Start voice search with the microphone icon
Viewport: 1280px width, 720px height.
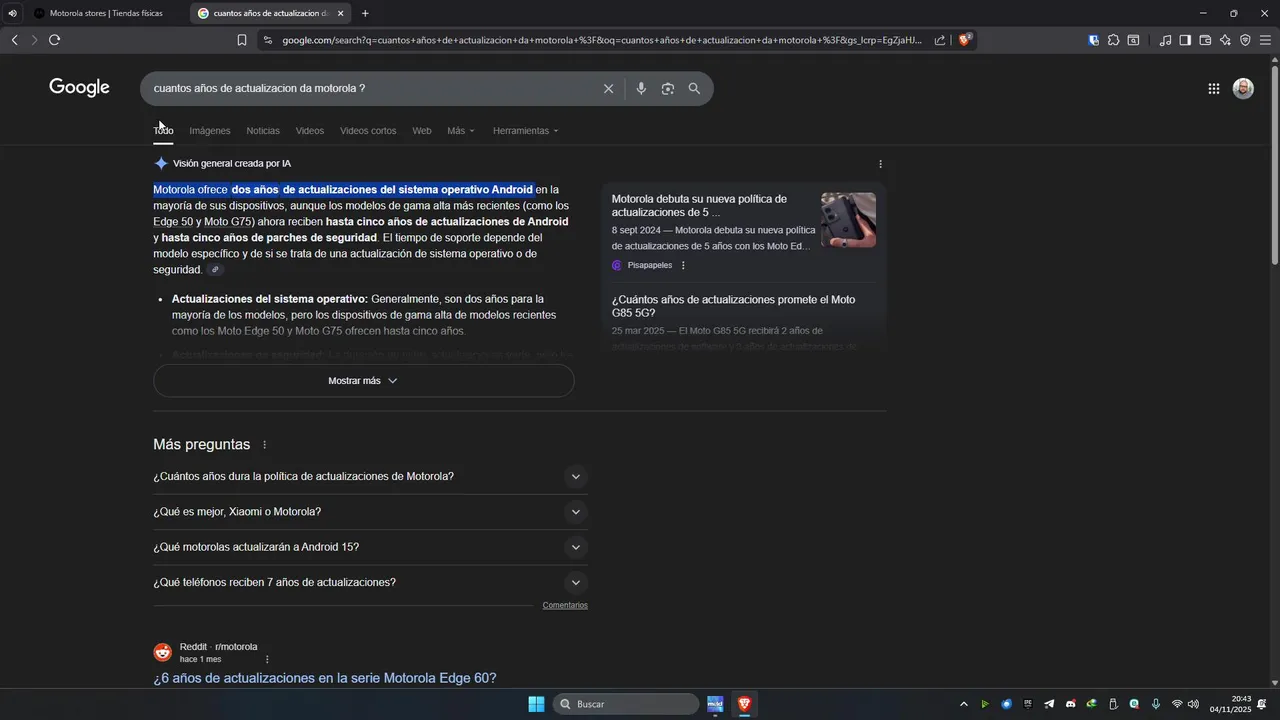tap(641, 88)
